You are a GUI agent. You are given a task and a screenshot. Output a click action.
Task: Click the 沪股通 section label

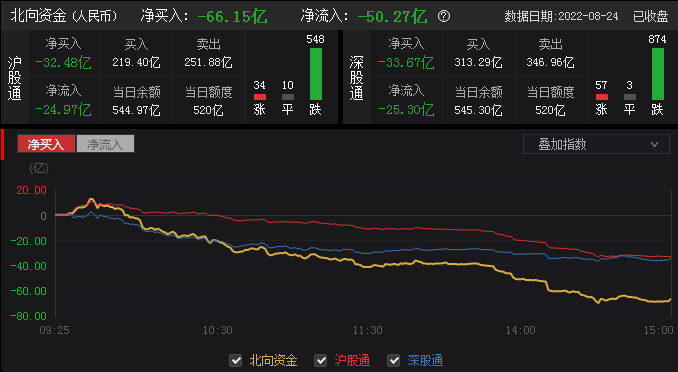[14, 78]
